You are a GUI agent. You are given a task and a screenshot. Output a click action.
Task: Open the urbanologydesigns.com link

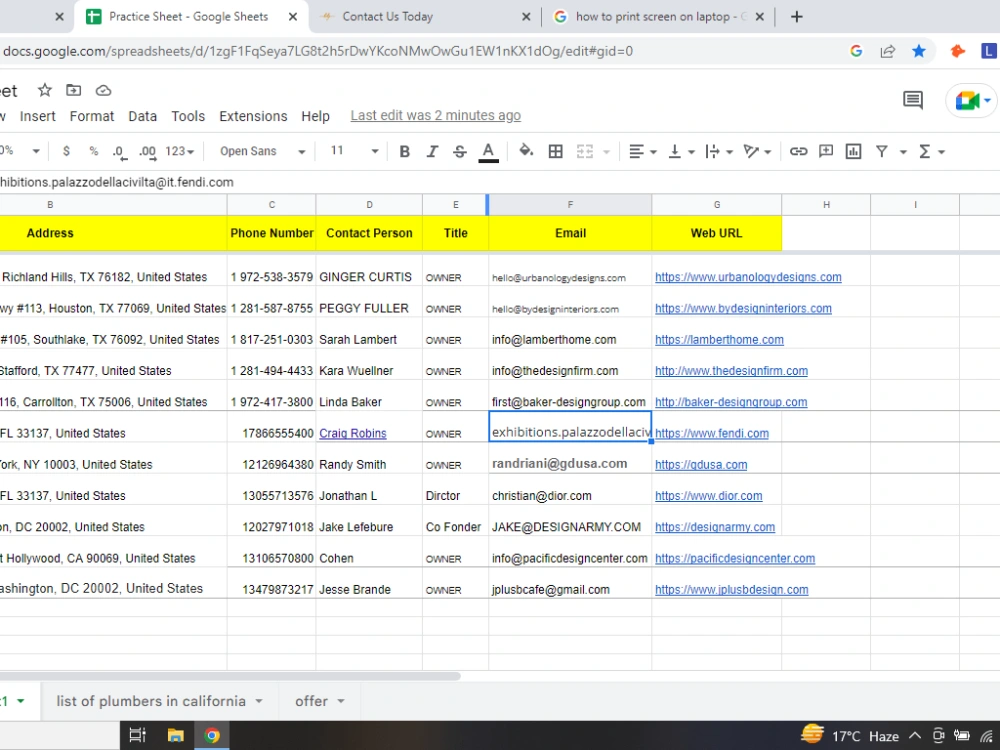click(x=748, y=277)
